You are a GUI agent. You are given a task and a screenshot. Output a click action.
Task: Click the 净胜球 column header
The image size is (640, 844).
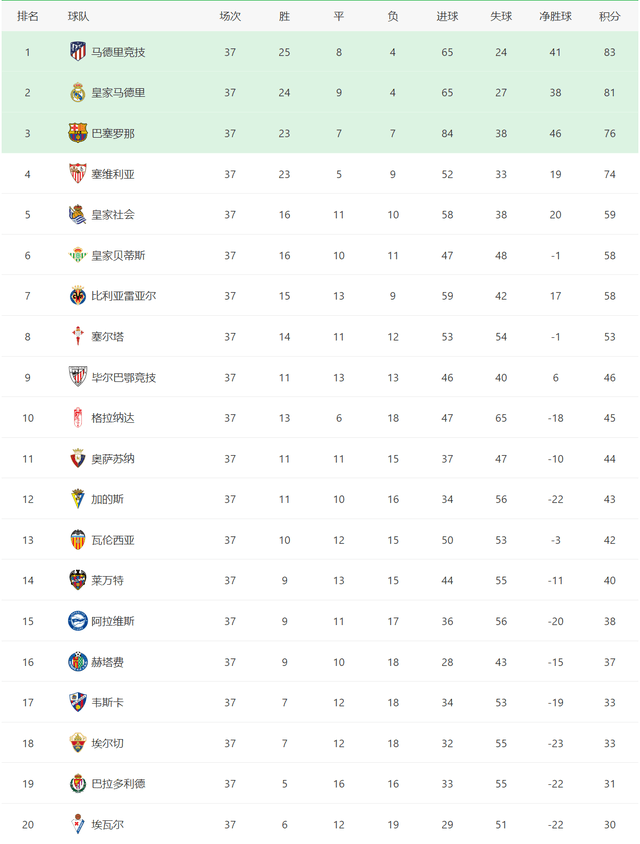click(555, 17)
